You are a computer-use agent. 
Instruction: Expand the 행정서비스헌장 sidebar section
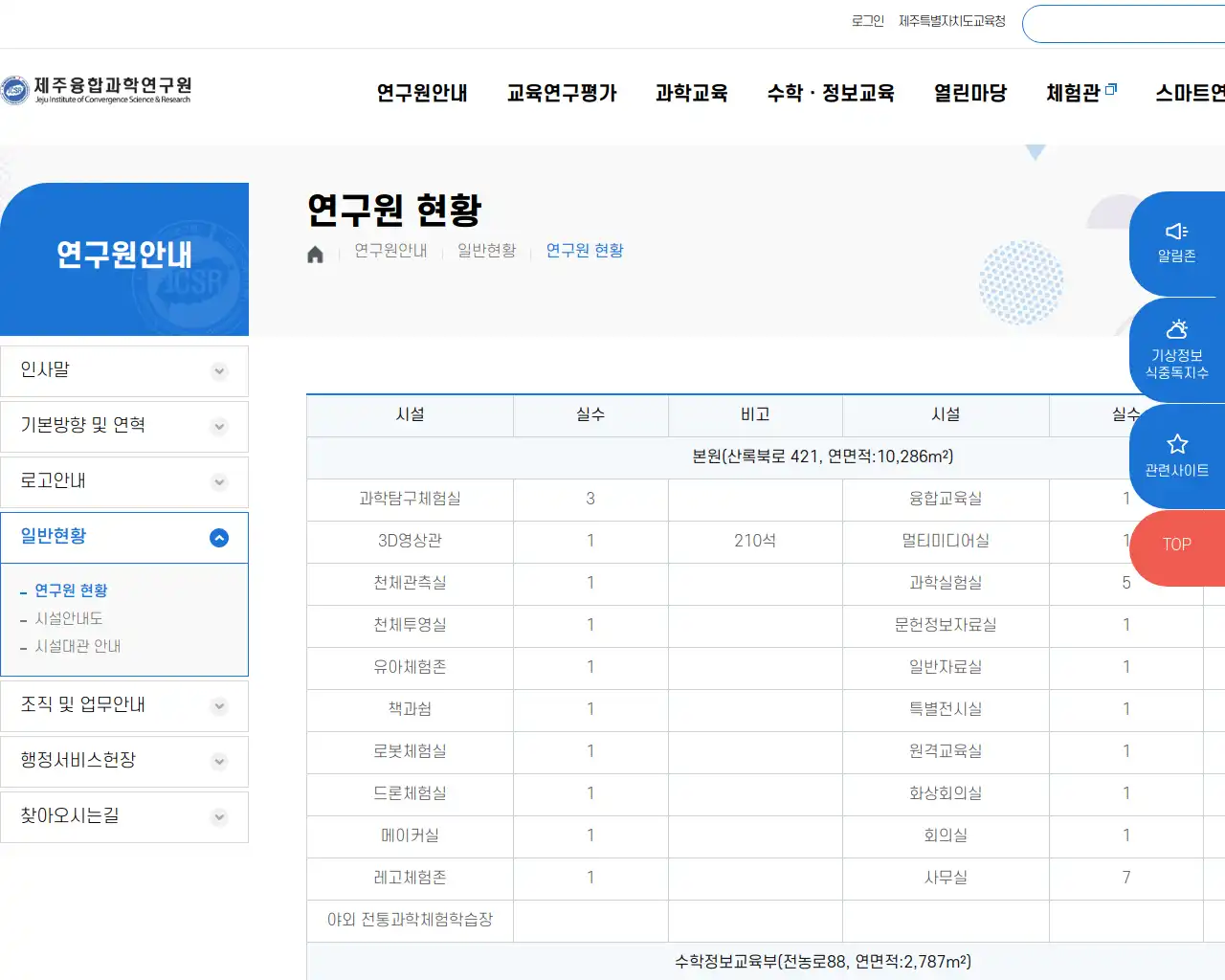coord(124,761)
